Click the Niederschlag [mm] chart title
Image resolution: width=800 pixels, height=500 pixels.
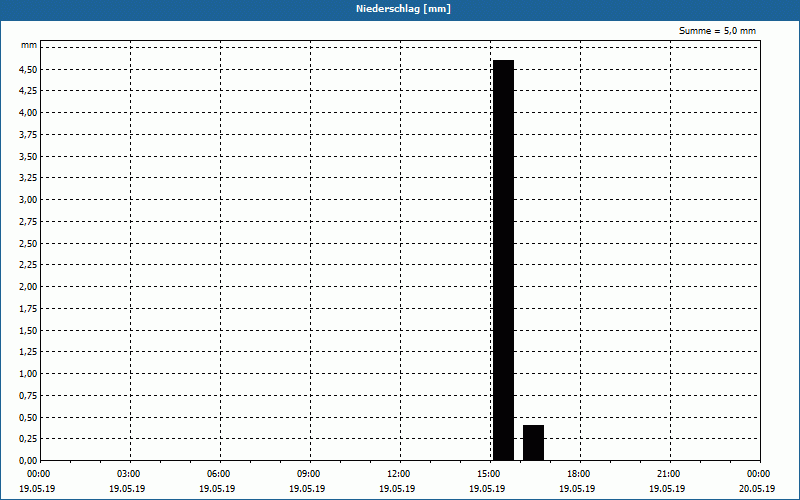click(x=403, y=9)
